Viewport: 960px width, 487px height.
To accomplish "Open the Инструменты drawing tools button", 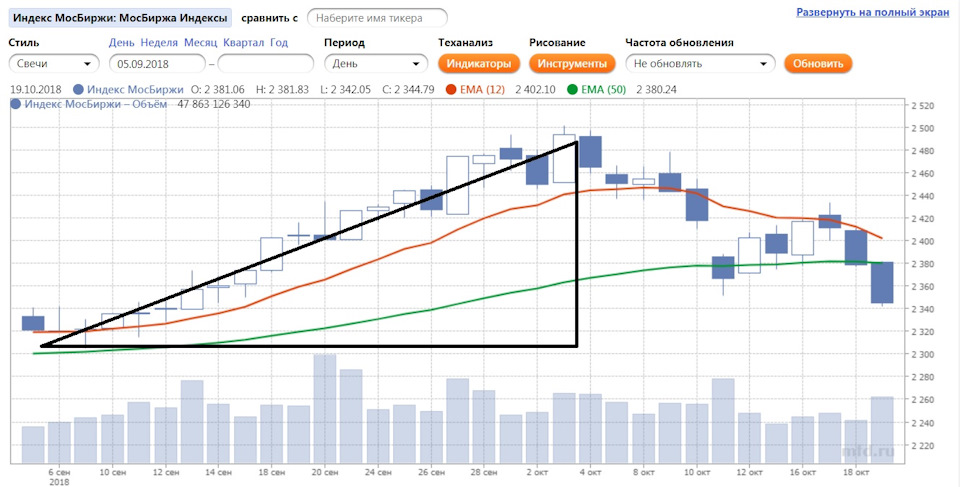I will pos(572,64).
